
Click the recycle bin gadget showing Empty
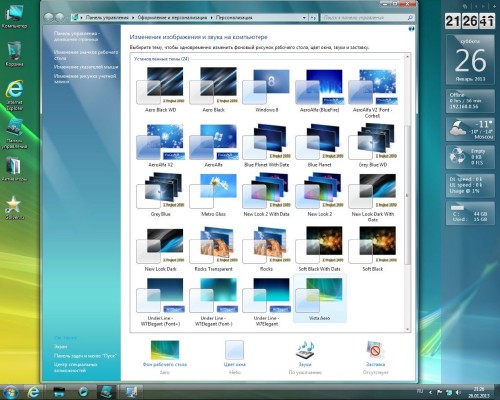pos(470,157)
